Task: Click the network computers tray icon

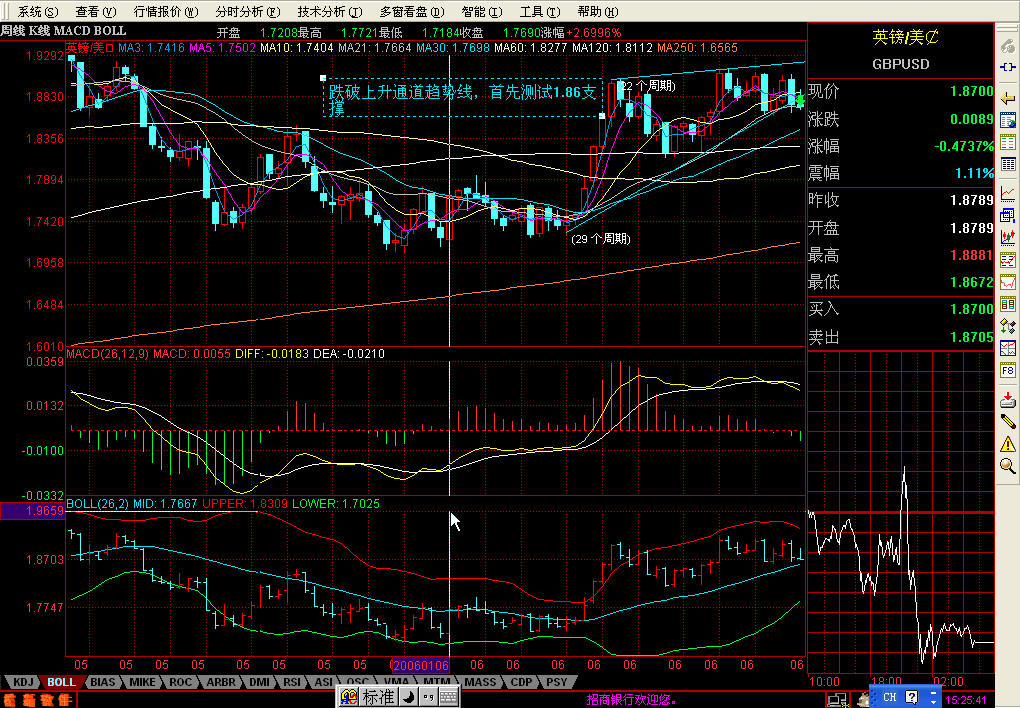Action: click(837, 700)
